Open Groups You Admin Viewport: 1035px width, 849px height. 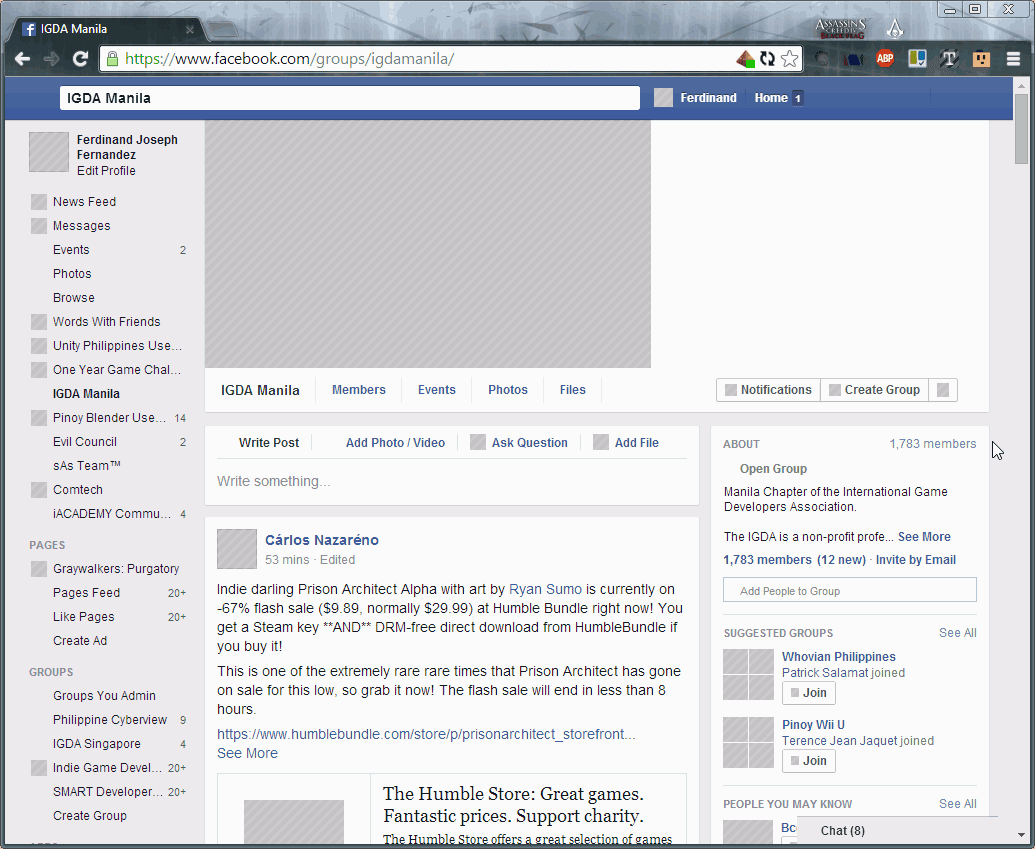click(x=104, y=696)
